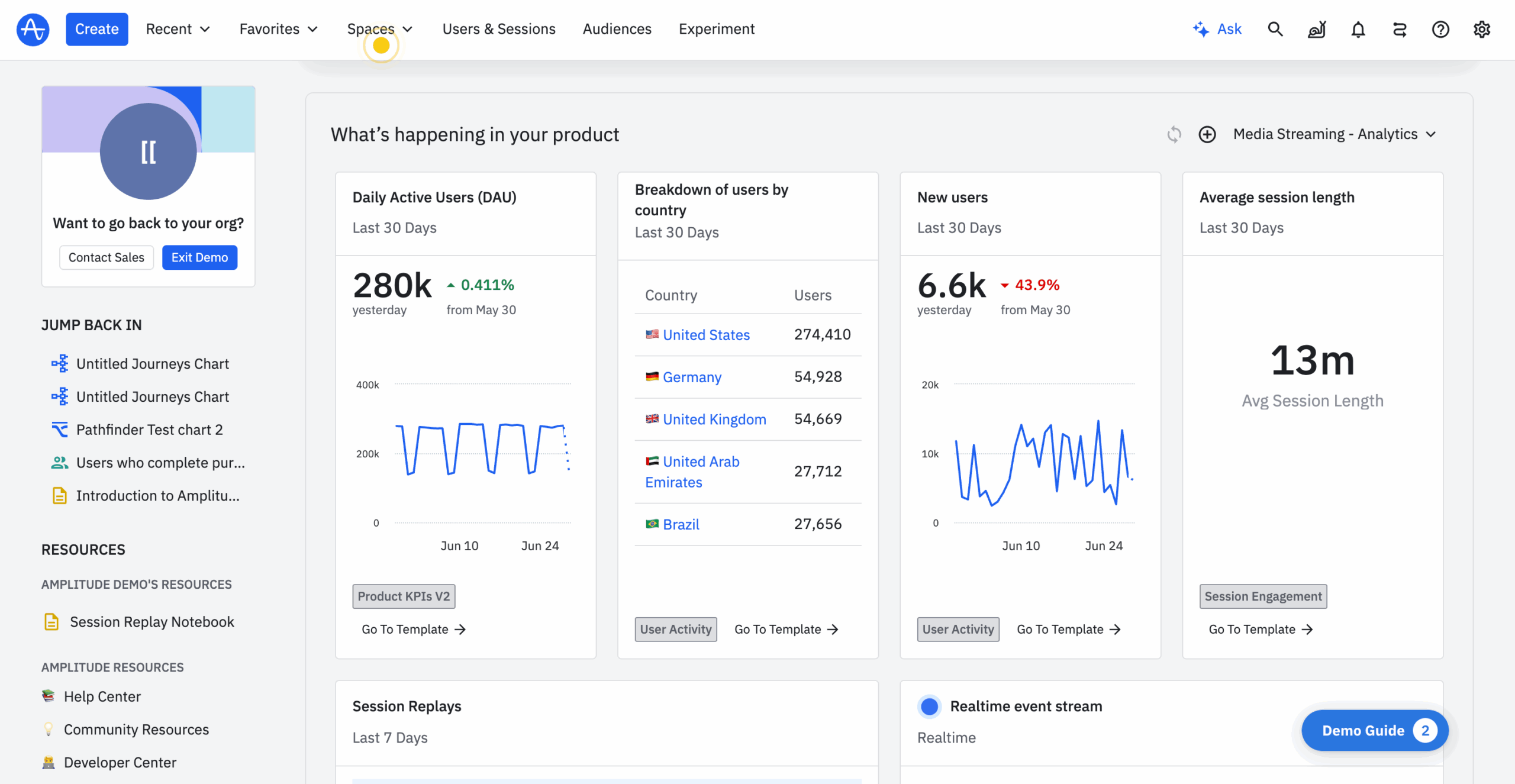The image size is (1515, 784).
Task: Open the settings gear icon
Action: pos(1481,29)
